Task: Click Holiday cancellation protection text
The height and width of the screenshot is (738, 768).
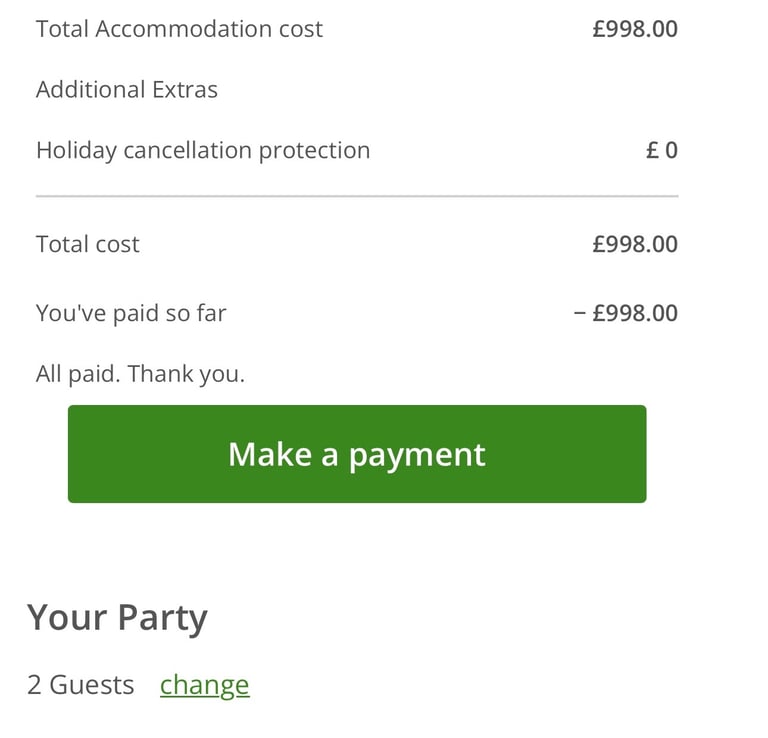Action: [203, 150]
